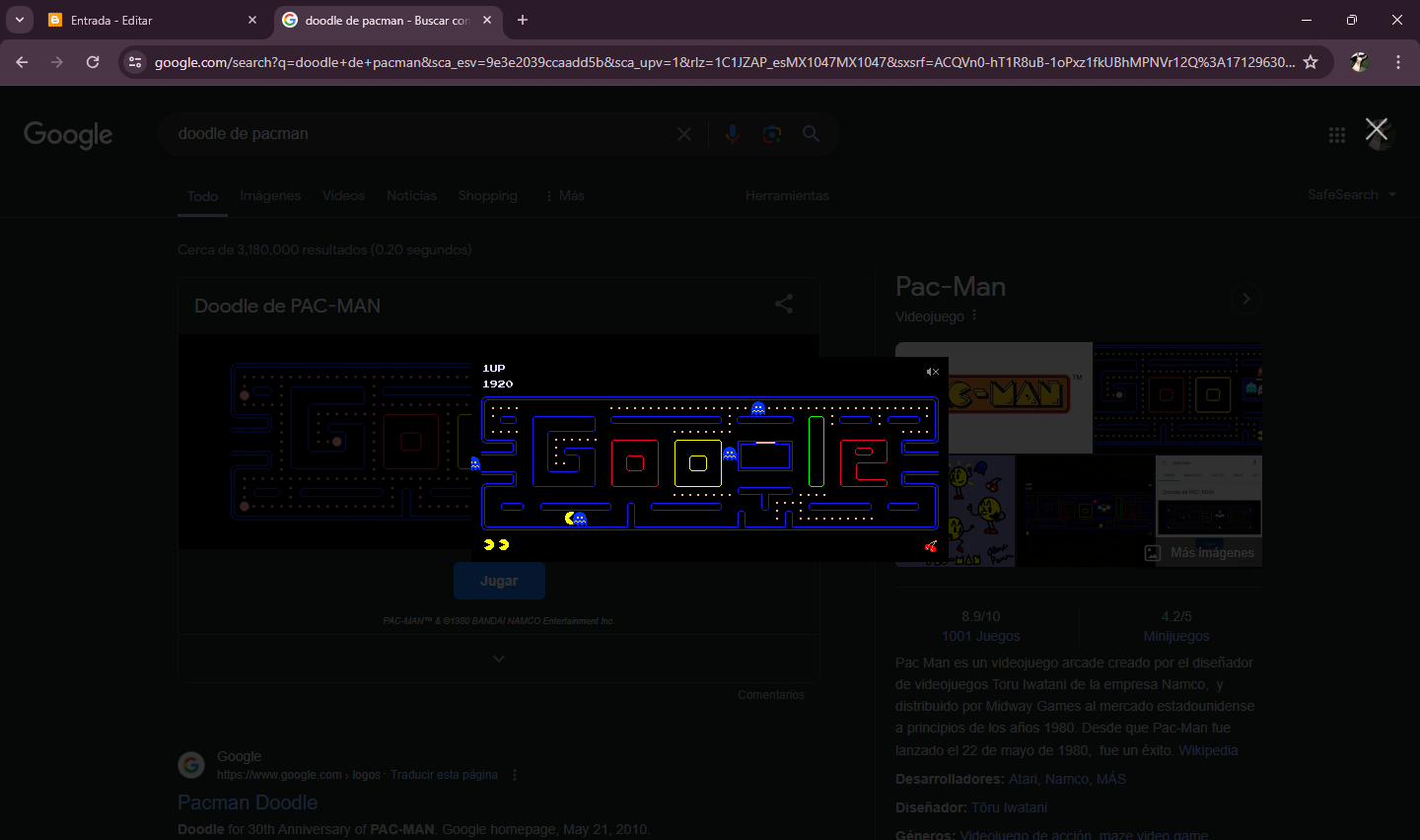Click the Pac-Man game maze area
This screenshot has width=1420, height=840.
tap(710, 463)
